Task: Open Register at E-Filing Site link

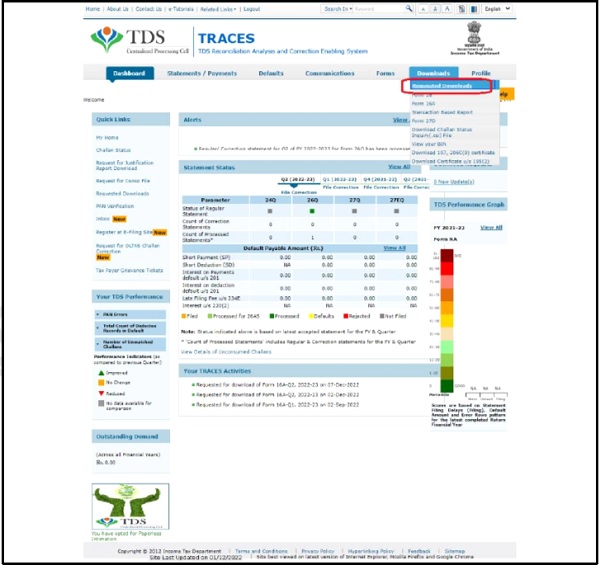Action: click(x=124, y=232)
